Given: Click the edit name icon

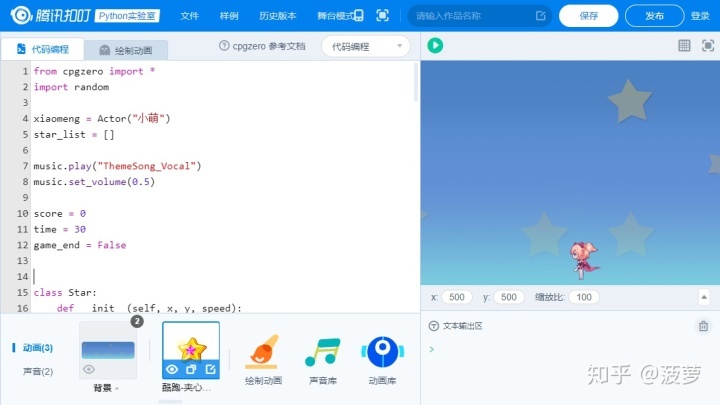Looking at the screenshot, I should 540,16.
